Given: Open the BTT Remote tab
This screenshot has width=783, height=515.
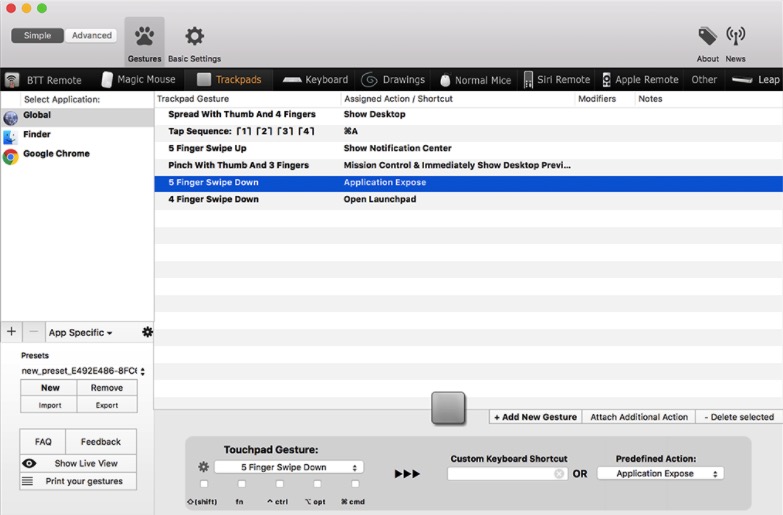Looking at the screenshot, I should click(43, 80).
